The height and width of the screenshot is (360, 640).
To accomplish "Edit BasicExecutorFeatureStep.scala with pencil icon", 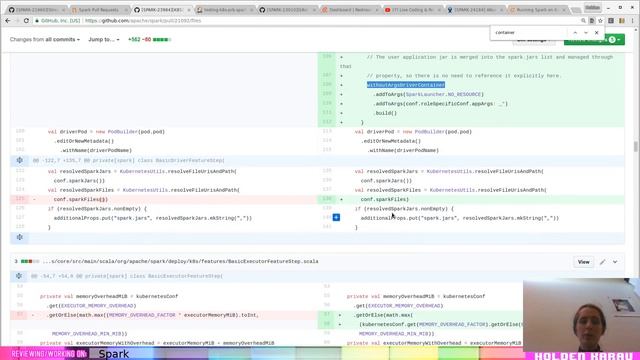I will click(x=602, y=262).
